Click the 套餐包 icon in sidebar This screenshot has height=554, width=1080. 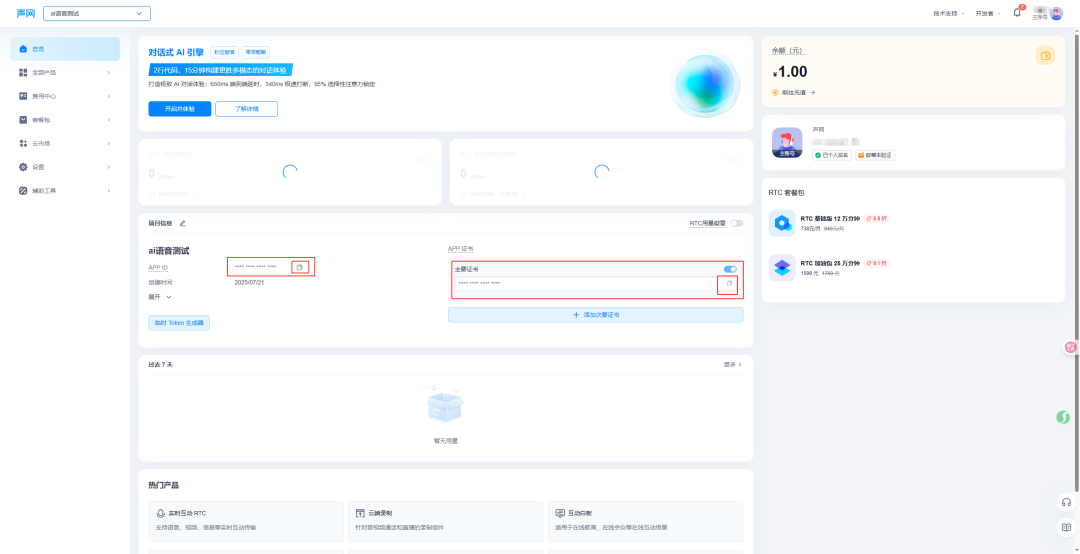[23, 119]
